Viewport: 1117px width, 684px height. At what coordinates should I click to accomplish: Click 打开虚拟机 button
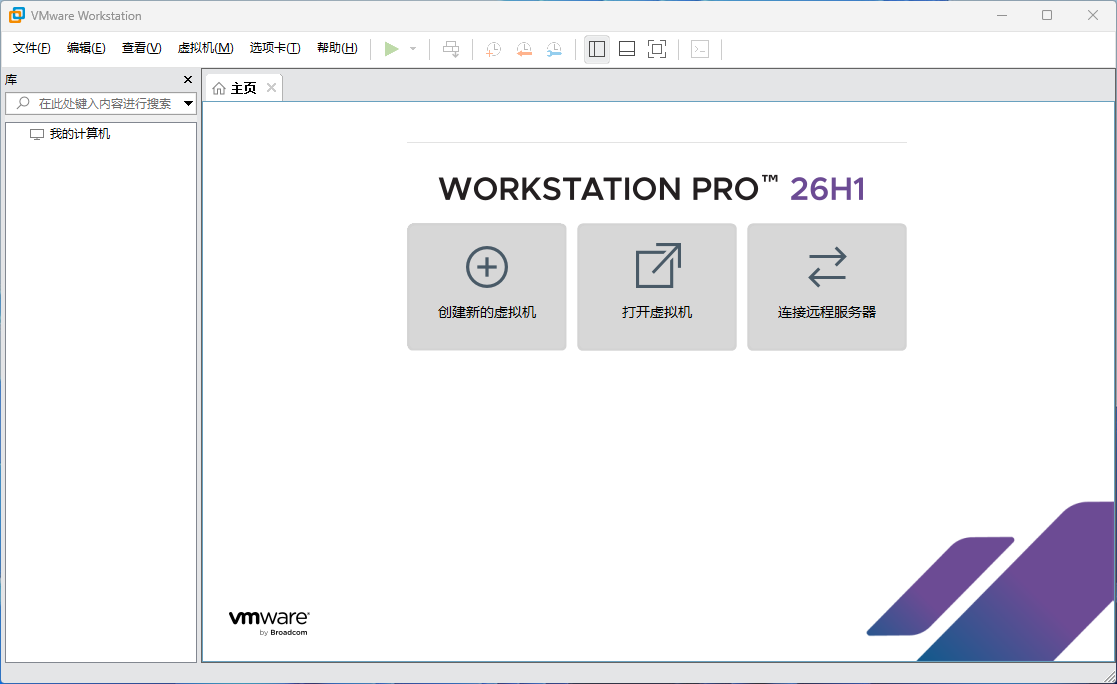(657, 286)
